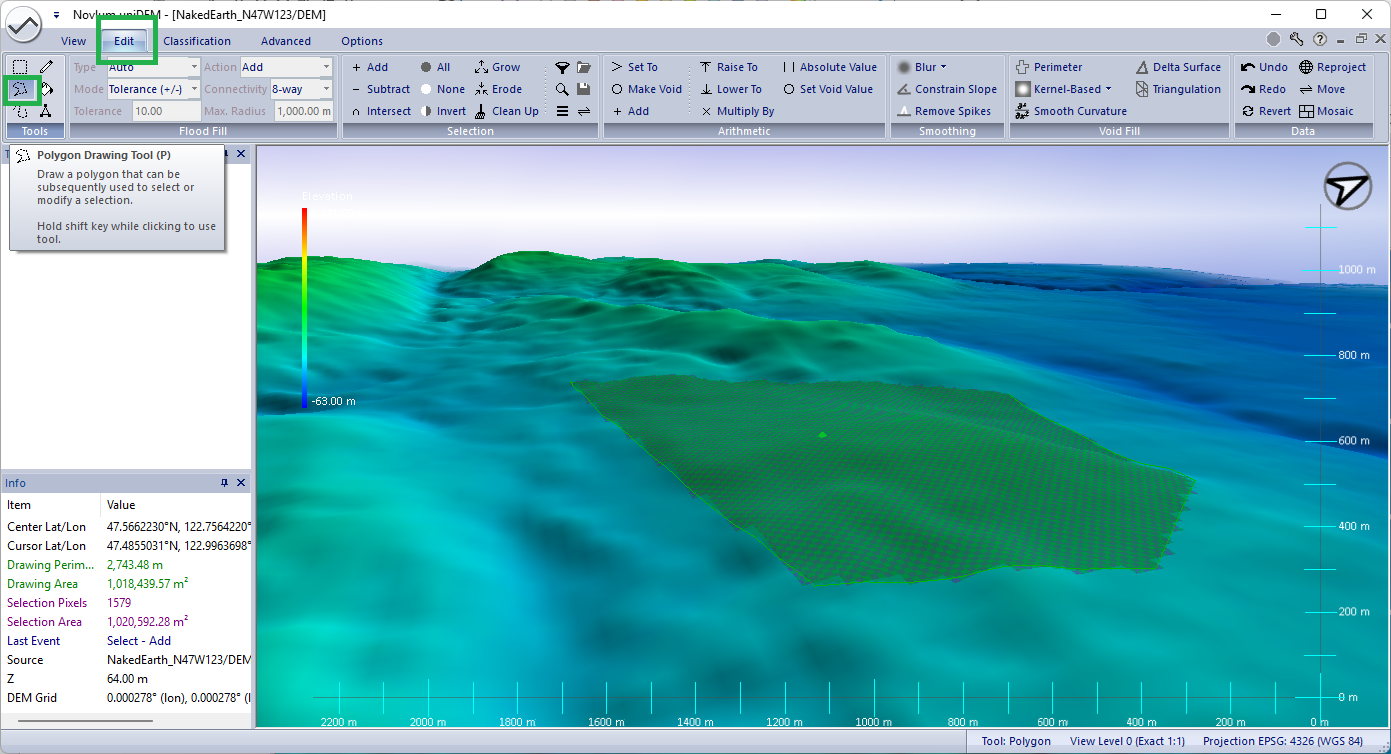Click Move in the Data group

pos(1322,89)
